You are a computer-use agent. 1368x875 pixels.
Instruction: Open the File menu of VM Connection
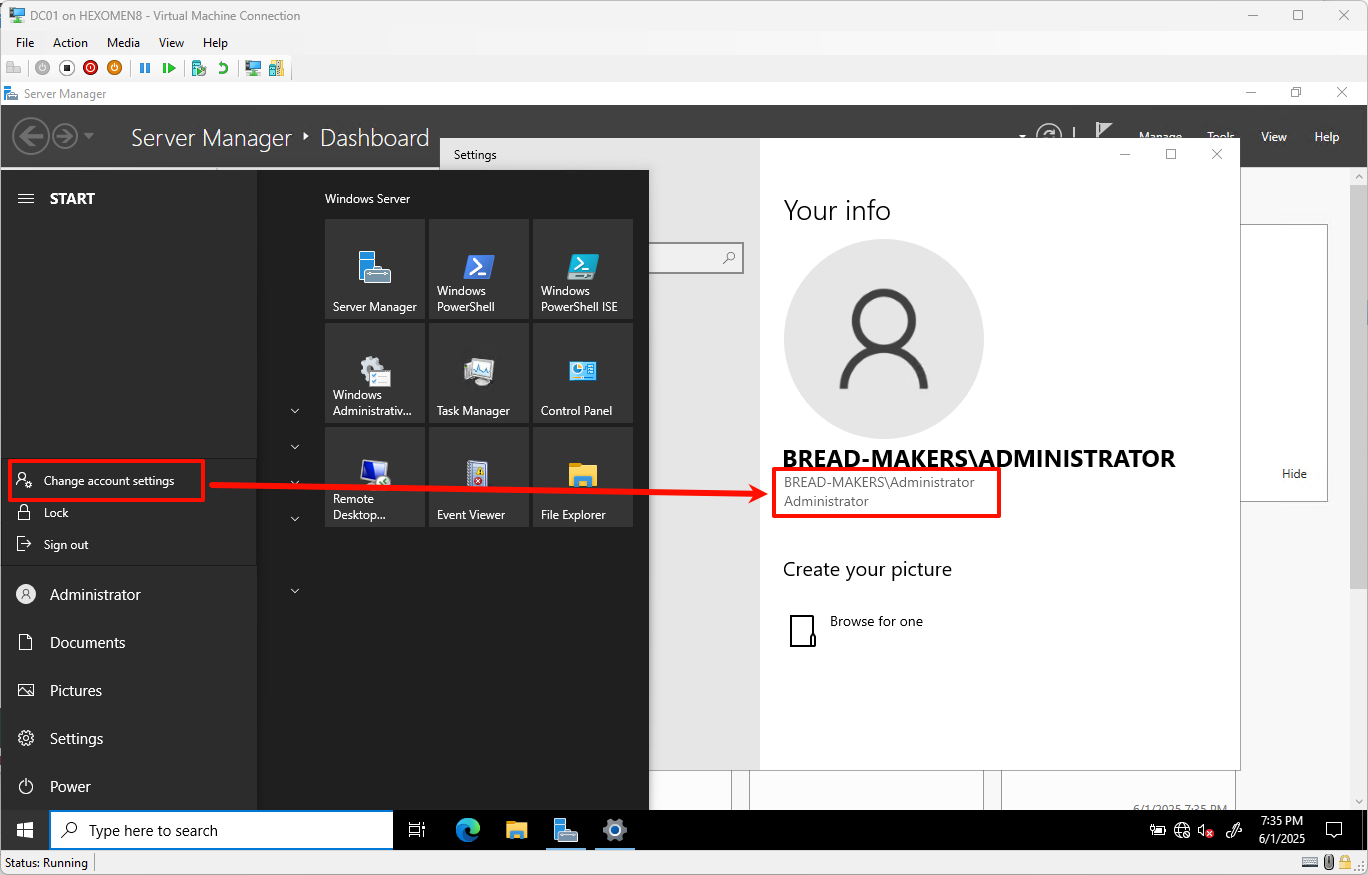25,43
